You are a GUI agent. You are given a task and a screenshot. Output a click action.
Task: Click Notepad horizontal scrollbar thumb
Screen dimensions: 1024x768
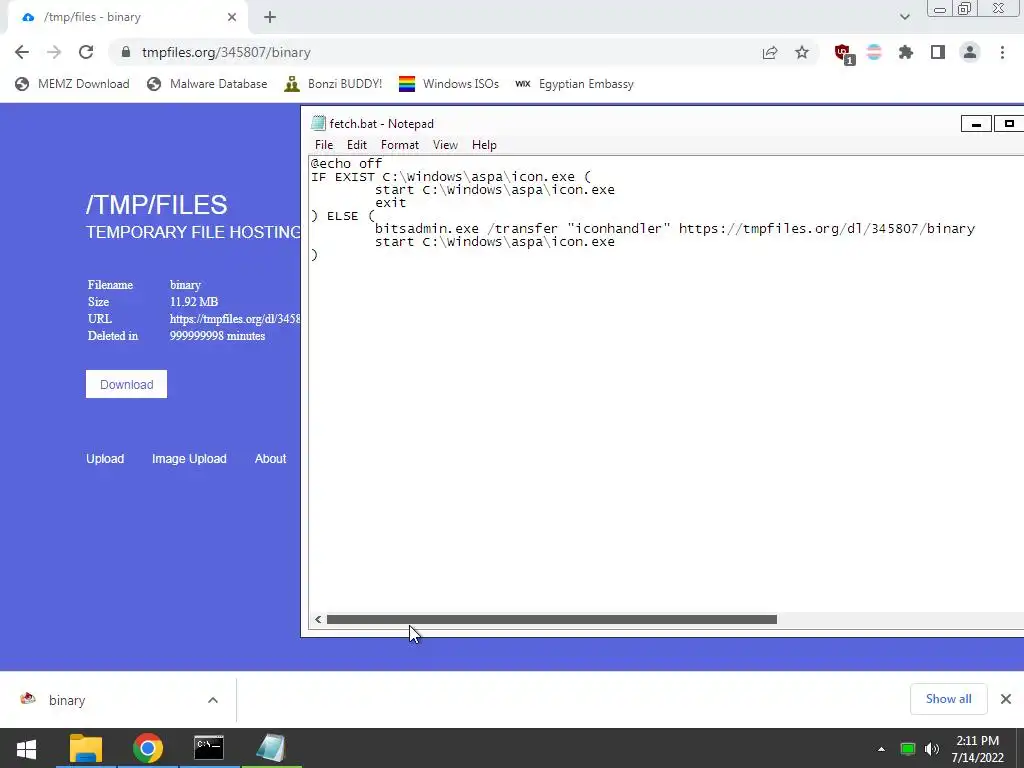pos(551,619)
